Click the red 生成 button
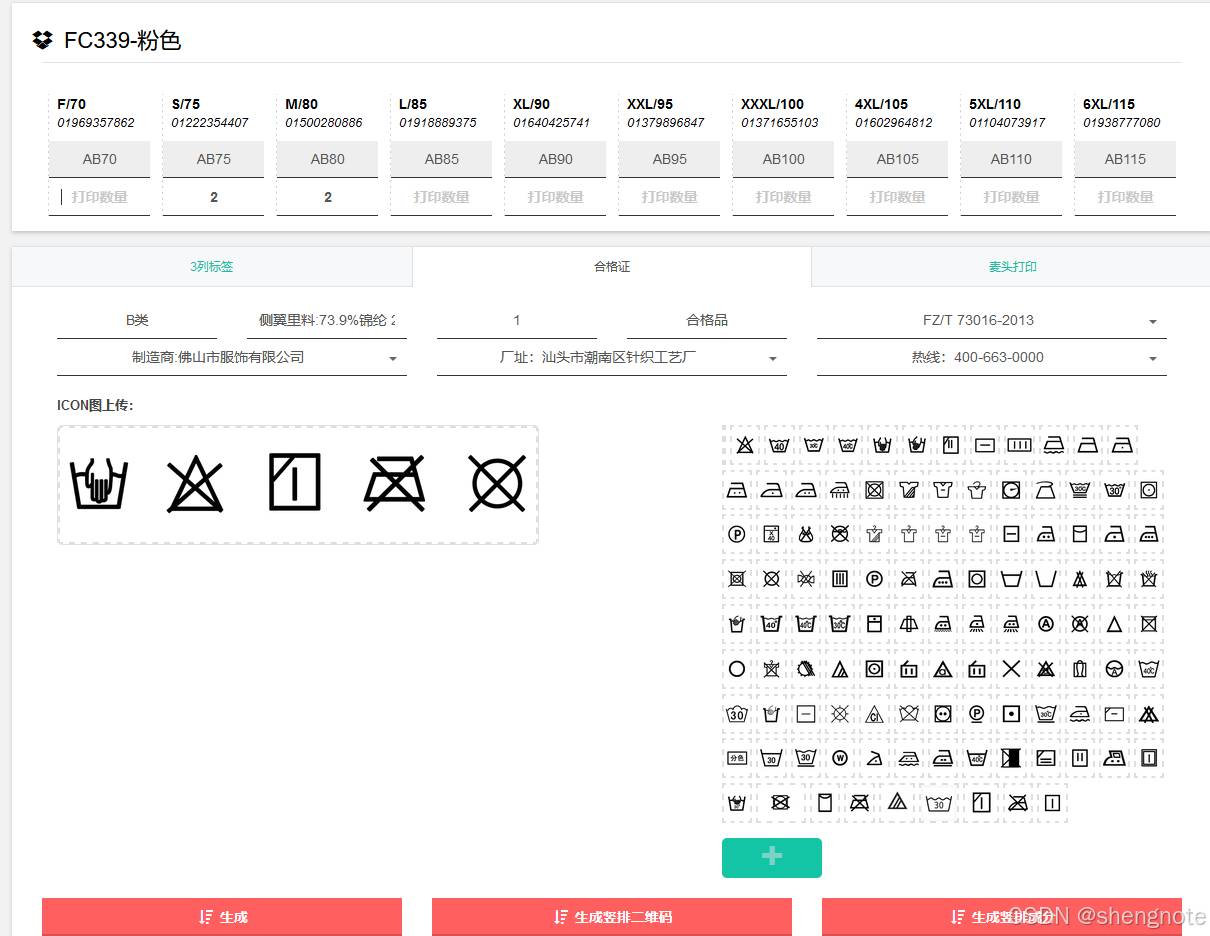The width and height of the screenshot is (1210, 936). 221,916
